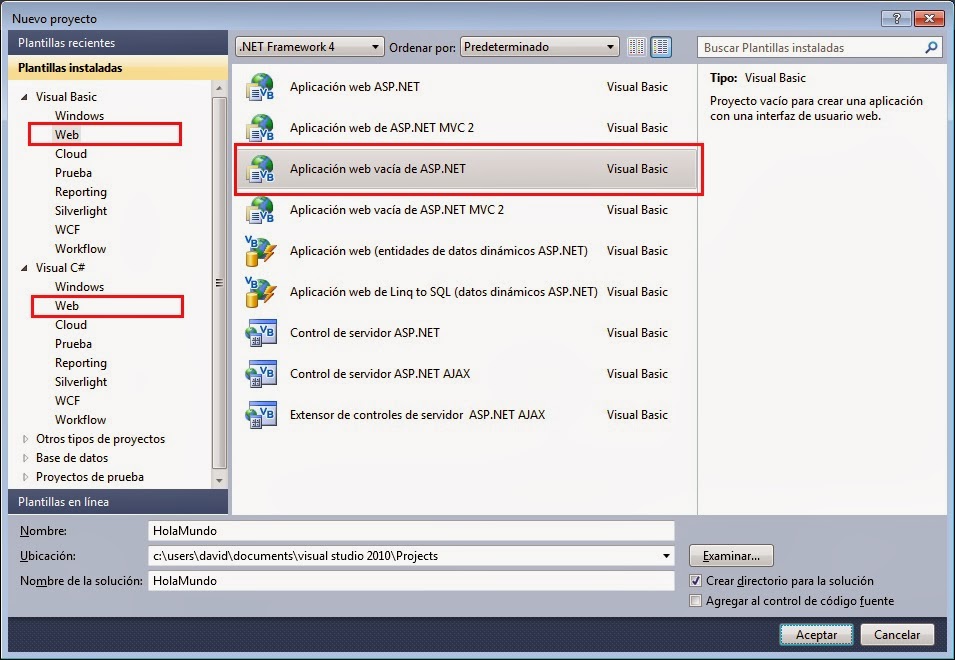Select Prueba under Visual C#
Viewport: 955px width, 660px height.
point(73,344)
